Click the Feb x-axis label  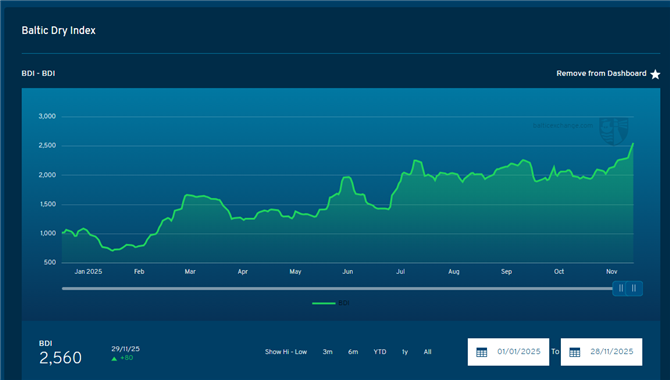[139, 271]
